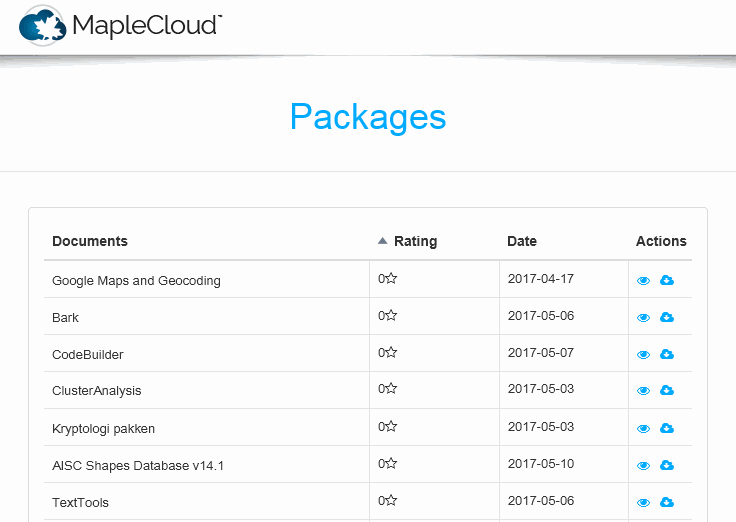Download the Kryptologi pakken package
Image resolution: width=736 pixels, height=522 pixels.
pos(667,428)
